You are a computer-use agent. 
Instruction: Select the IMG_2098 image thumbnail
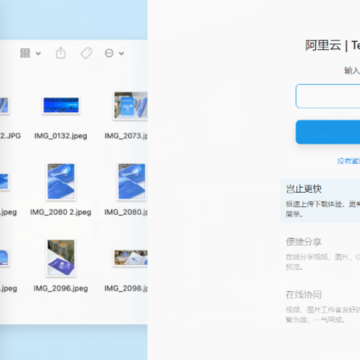(x=131, y=258)
